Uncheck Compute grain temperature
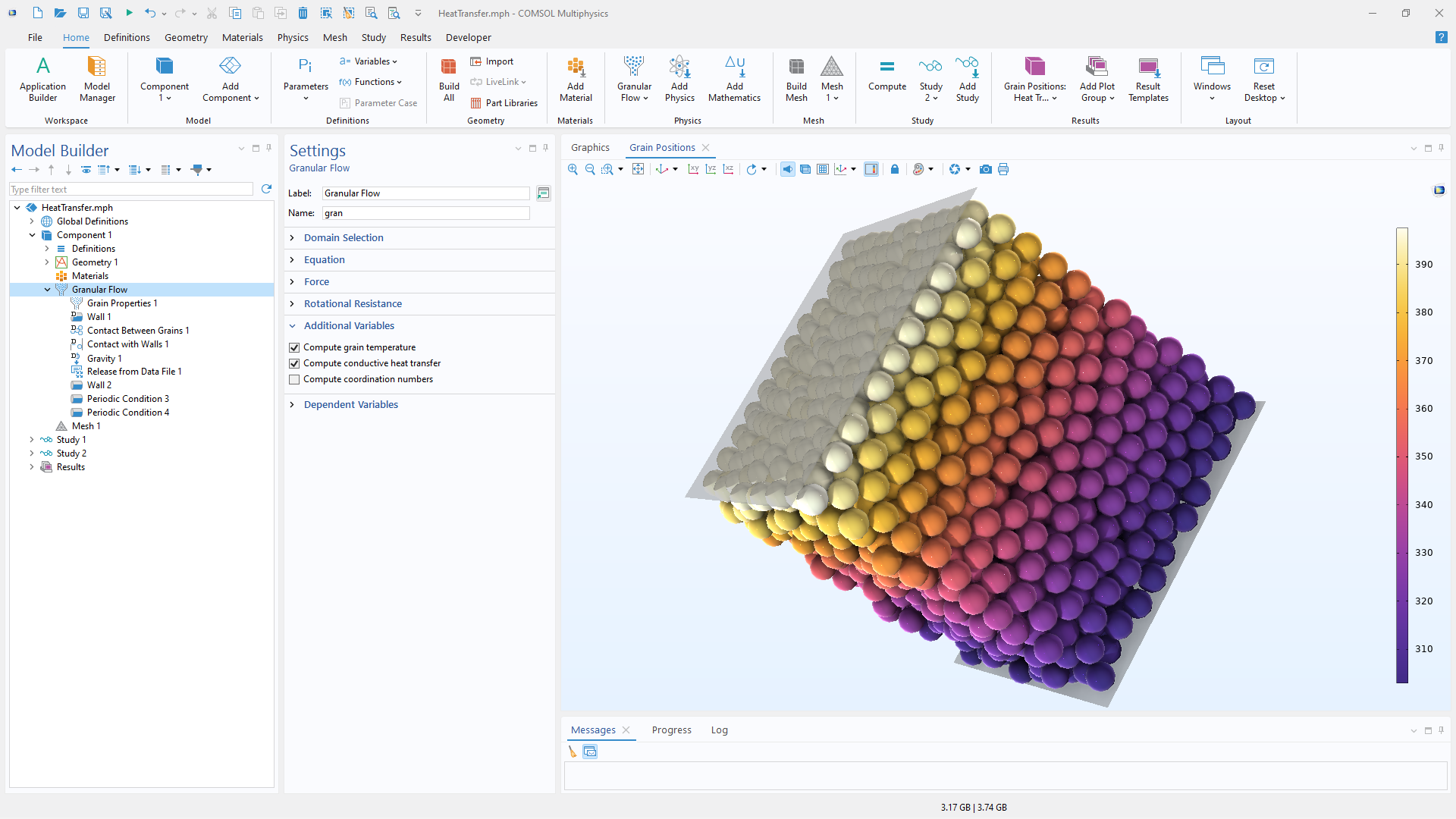 294,347
